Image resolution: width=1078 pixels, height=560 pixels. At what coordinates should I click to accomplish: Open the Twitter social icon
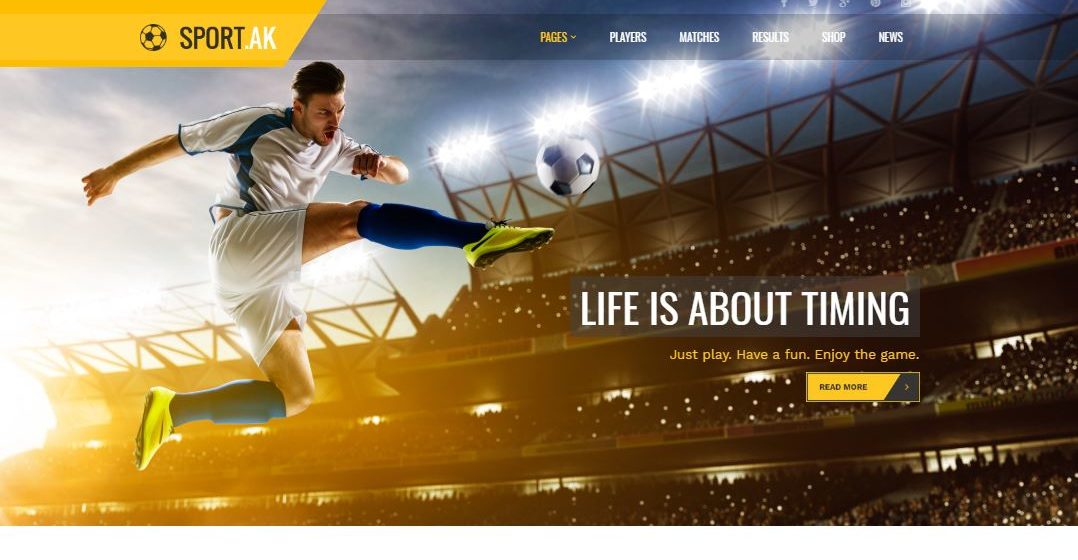click(x=813, y=3)
